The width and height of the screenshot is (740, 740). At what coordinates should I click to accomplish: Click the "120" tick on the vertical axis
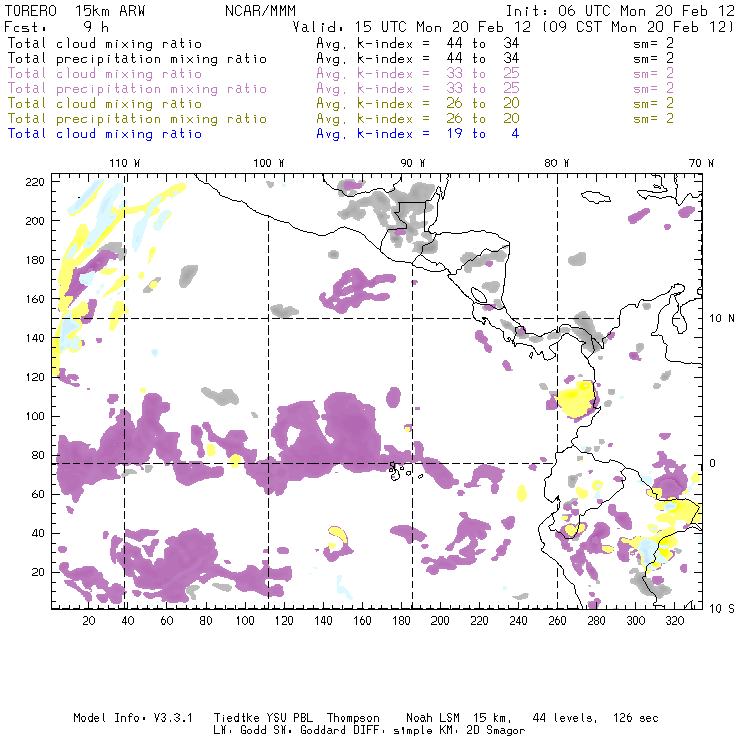35,377
